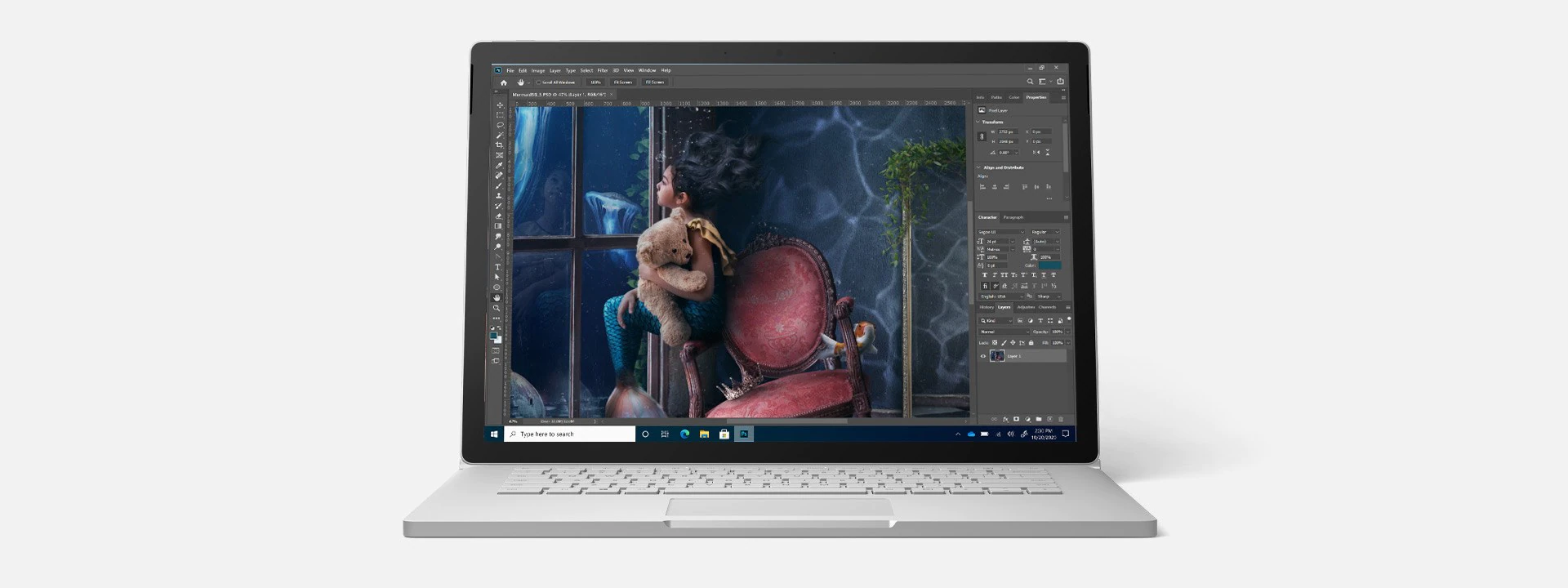This screenshot has width=1568, height=588.
Task: Pick the Crop tool in the toolbar
Action: click(x=499, y=145)
